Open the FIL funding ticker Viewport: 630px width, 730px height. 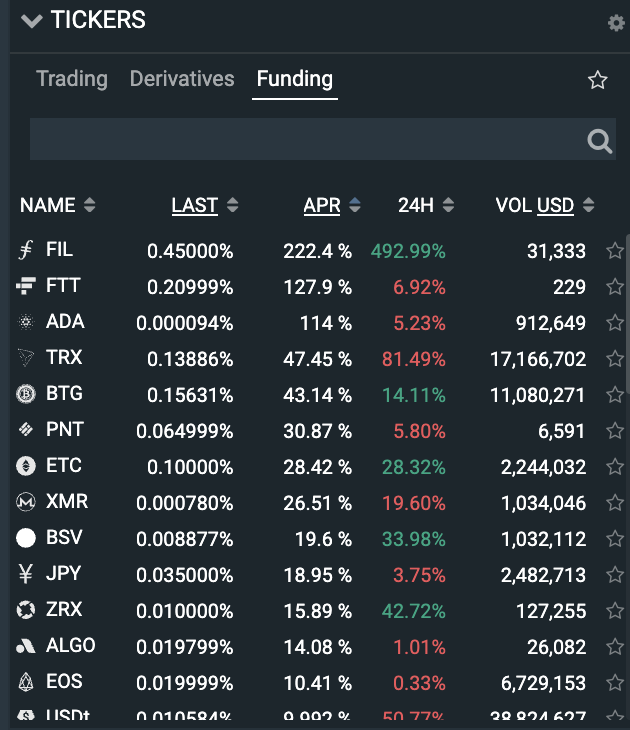click(x=59, y=250)
